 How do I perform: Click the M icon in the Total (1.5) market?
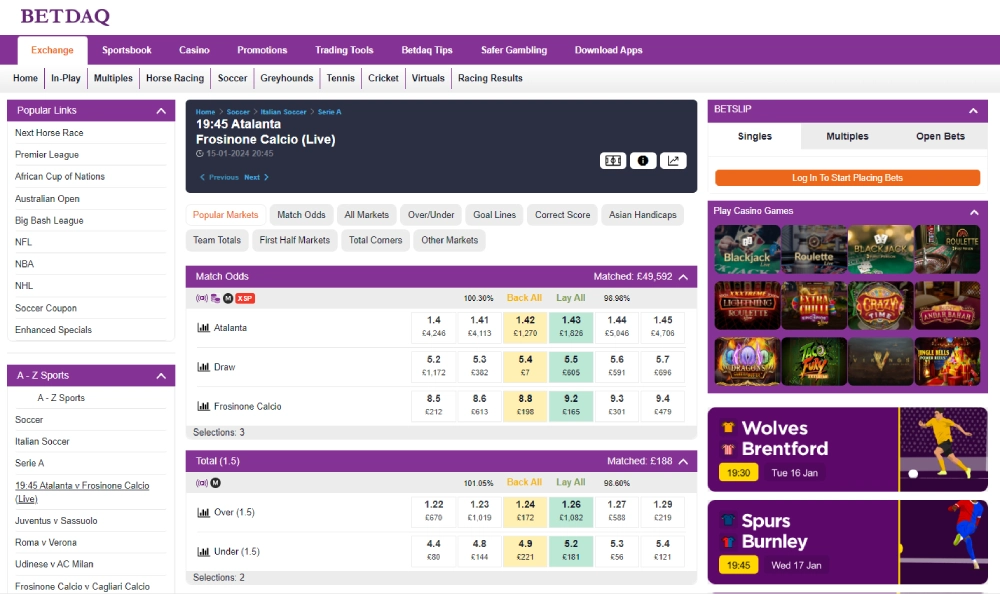(215, 482)
